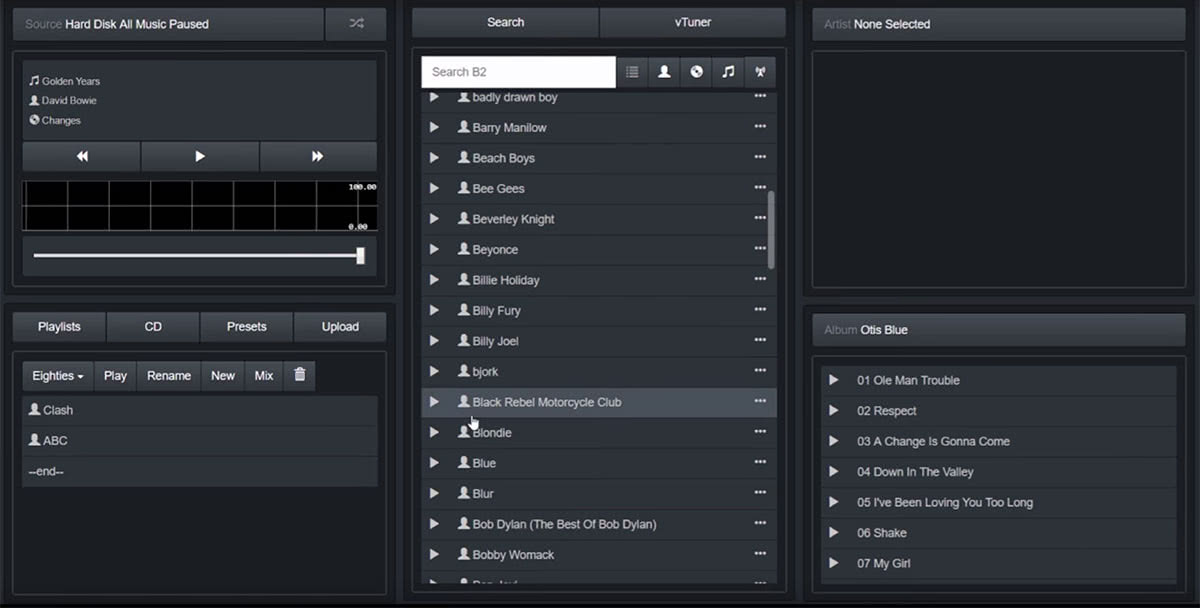Start playback with the play button

pyautogui.click(x=200, y=156)
